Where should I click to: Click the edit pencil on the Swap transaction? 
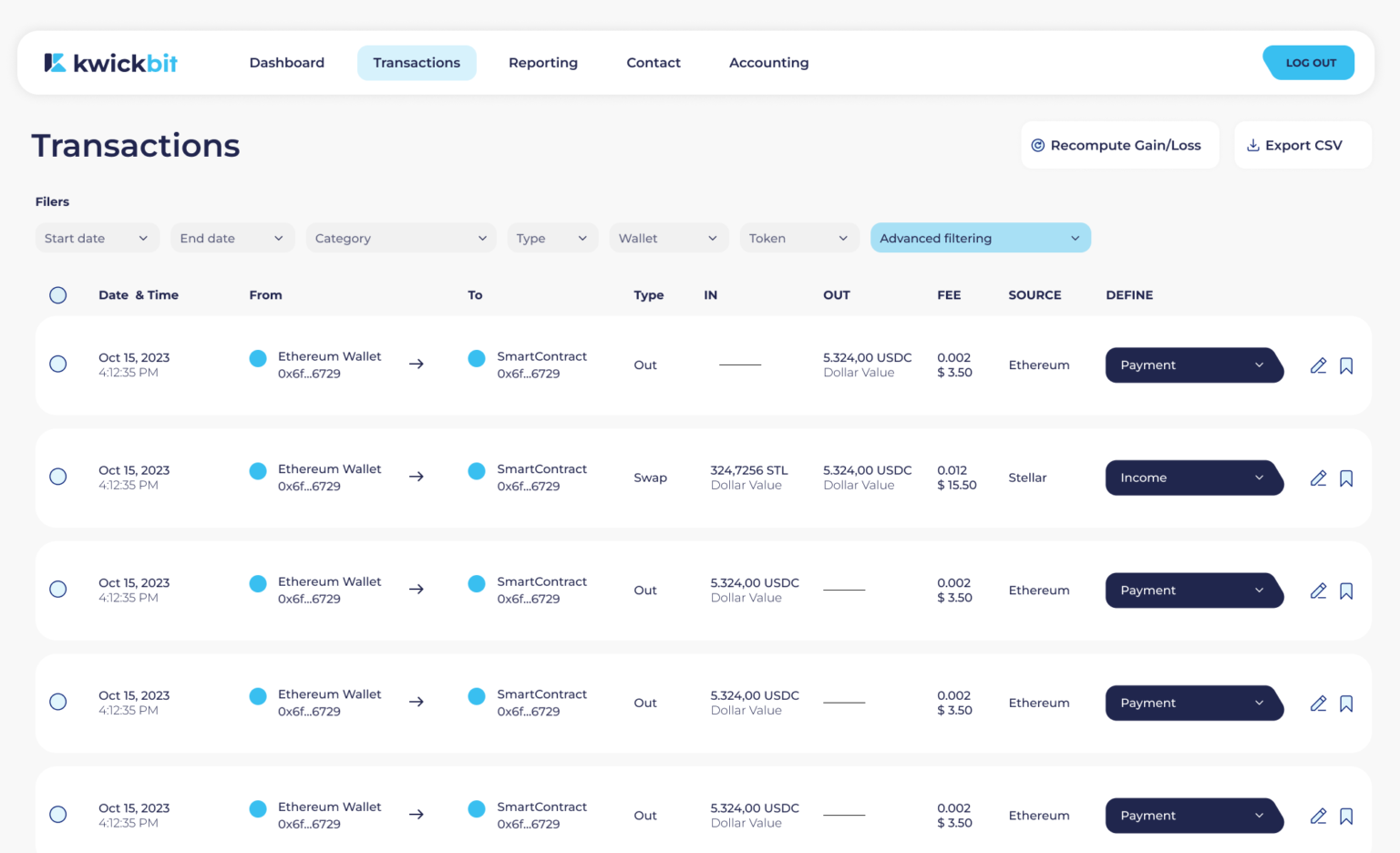[x=1318, y=478]
